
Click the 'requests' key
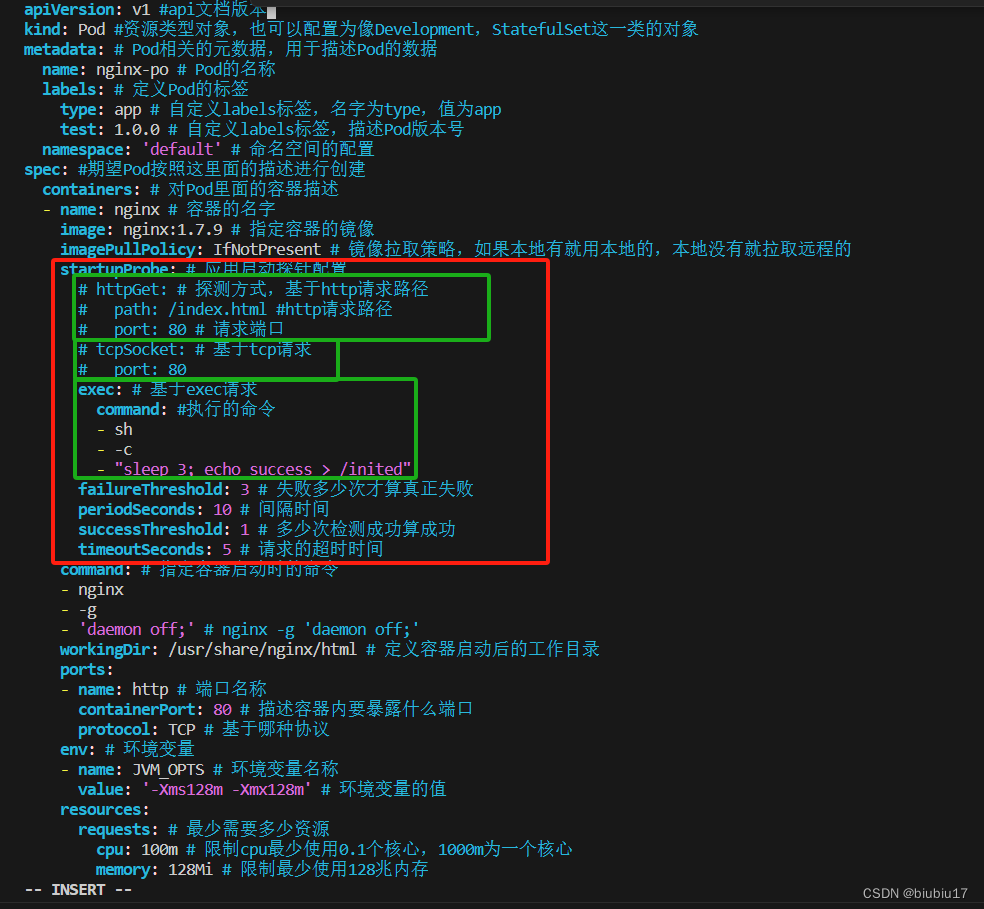114,830
